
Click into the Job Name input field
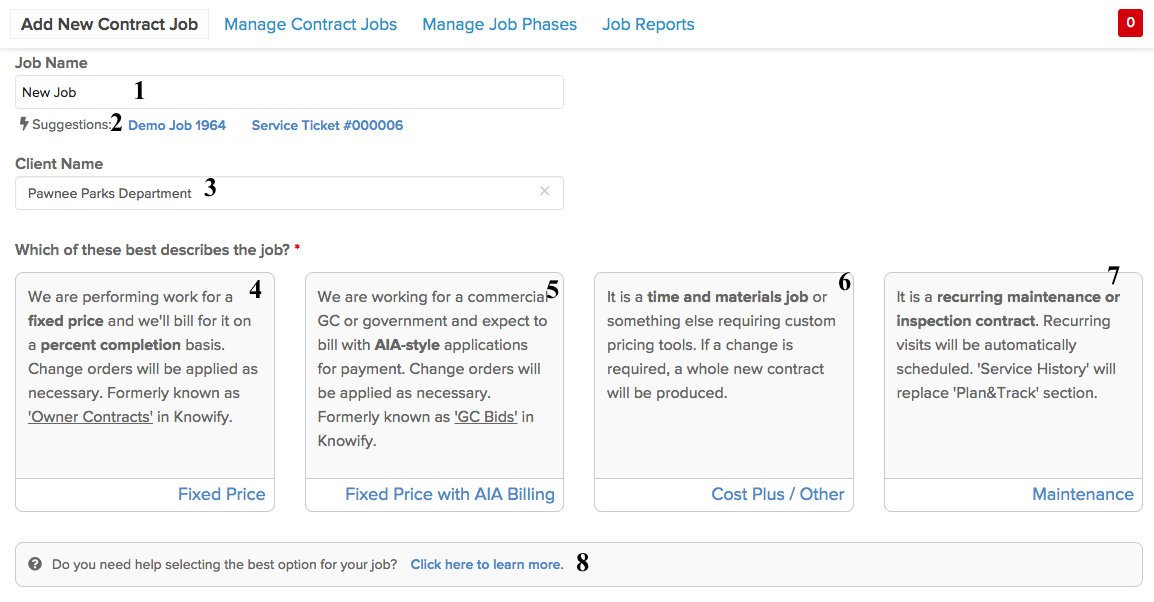coord(289,92)
